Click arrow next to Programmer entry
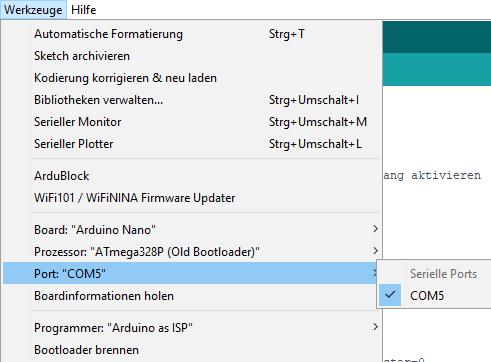This screenshot has height=362, width=491. point(375,327)
